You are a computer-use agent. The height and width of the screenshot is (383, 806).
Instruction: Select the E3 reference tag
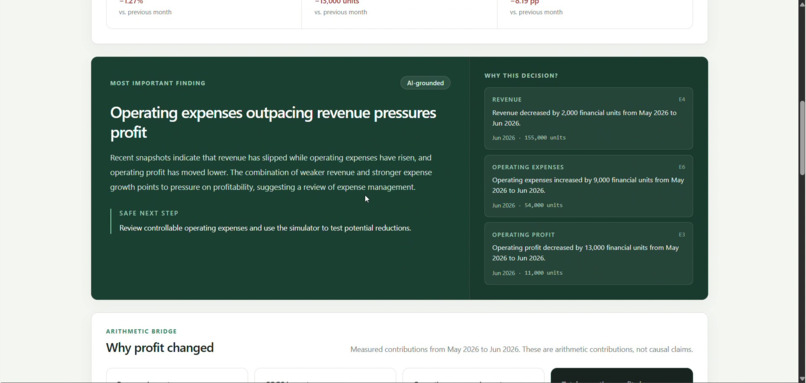(682, 234)
